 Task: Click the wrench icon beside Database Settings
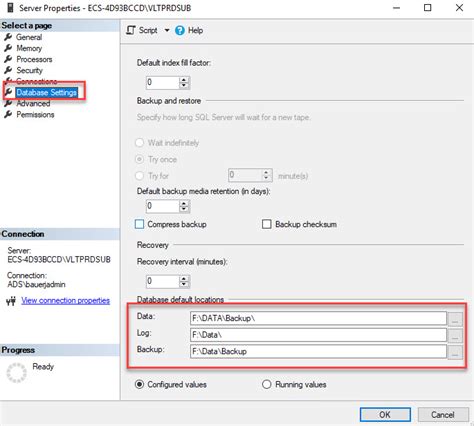[x=9, y=92]
